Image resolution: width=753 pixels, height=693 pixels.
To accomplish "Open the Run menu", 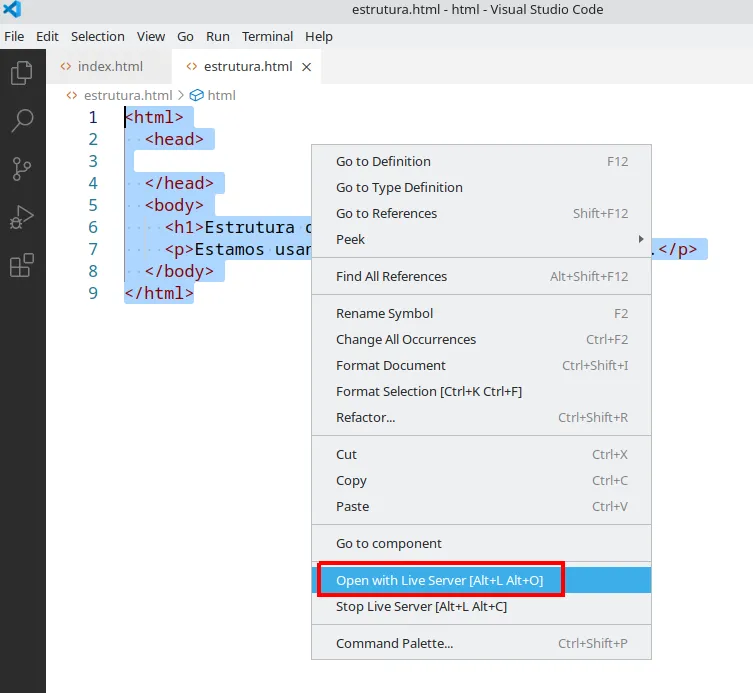I will click(x=218, y=36).
